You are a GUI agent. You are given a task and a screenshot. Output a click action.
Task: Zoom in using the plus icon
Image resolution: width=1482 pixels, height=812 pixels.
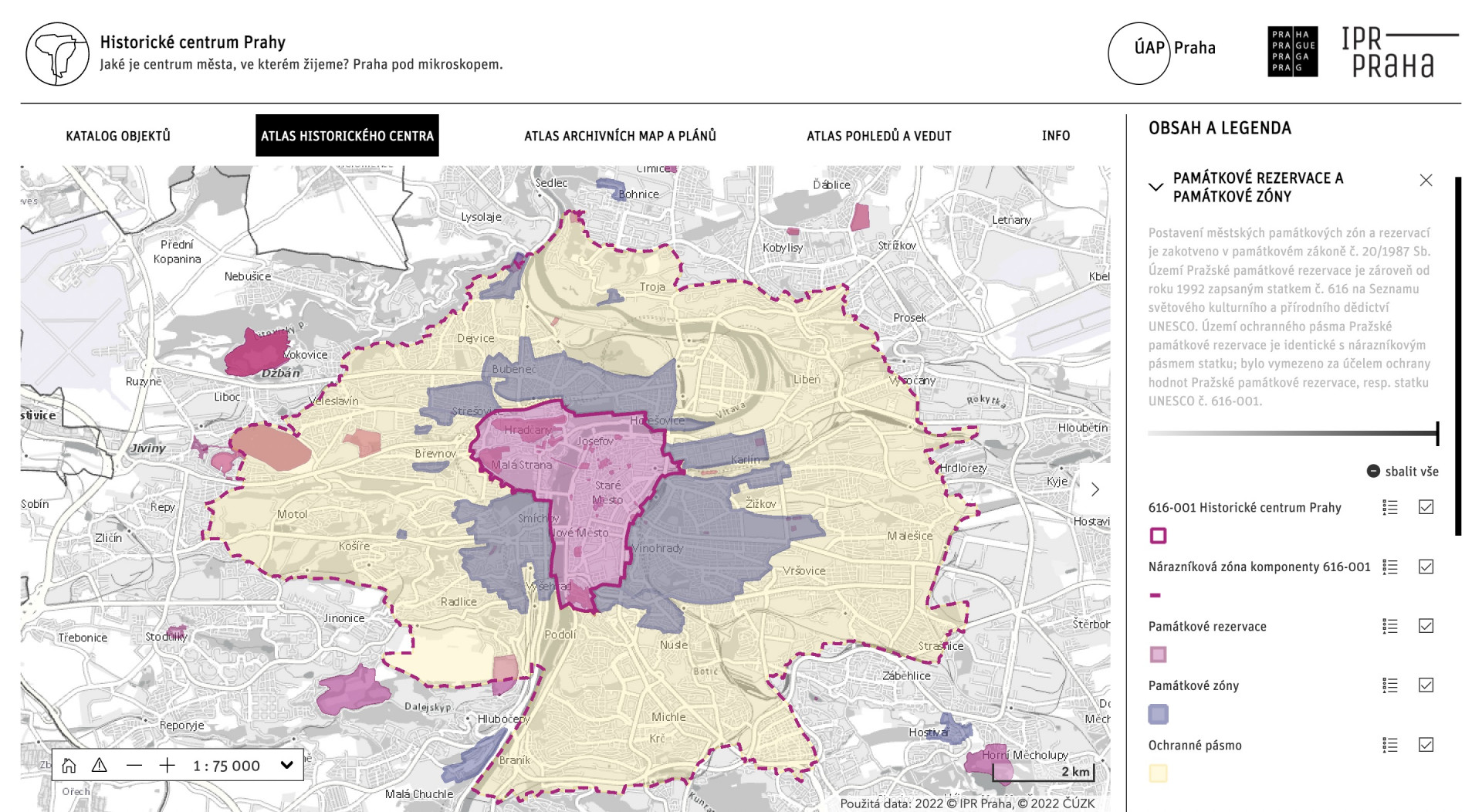167,766
